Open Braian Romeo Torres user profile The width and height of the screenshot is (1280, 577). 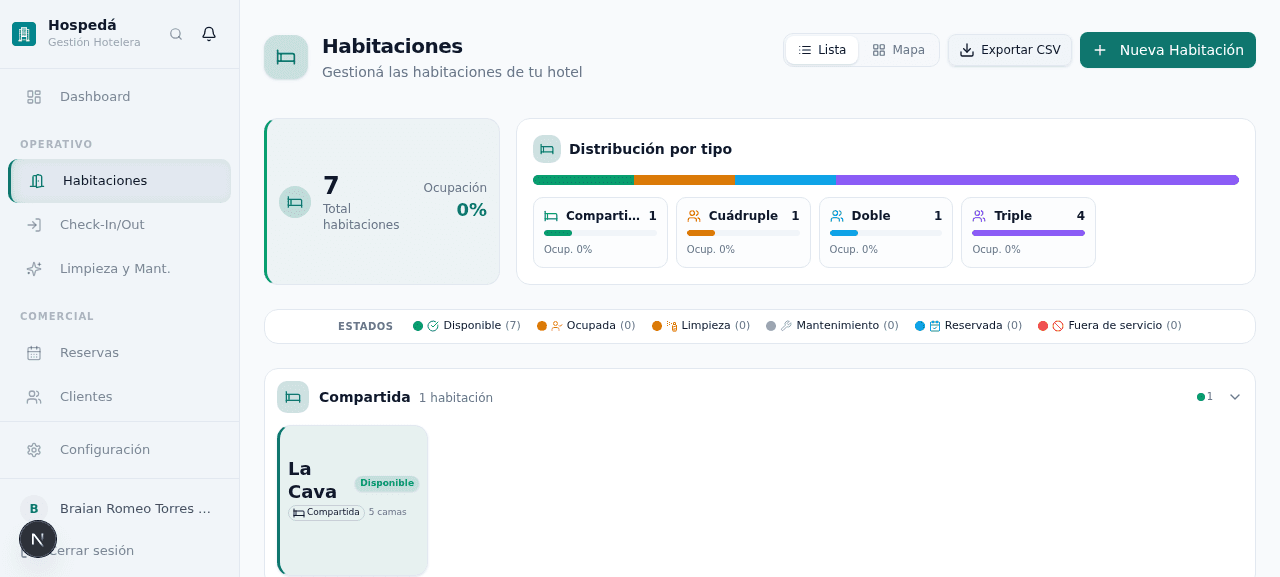120,509
